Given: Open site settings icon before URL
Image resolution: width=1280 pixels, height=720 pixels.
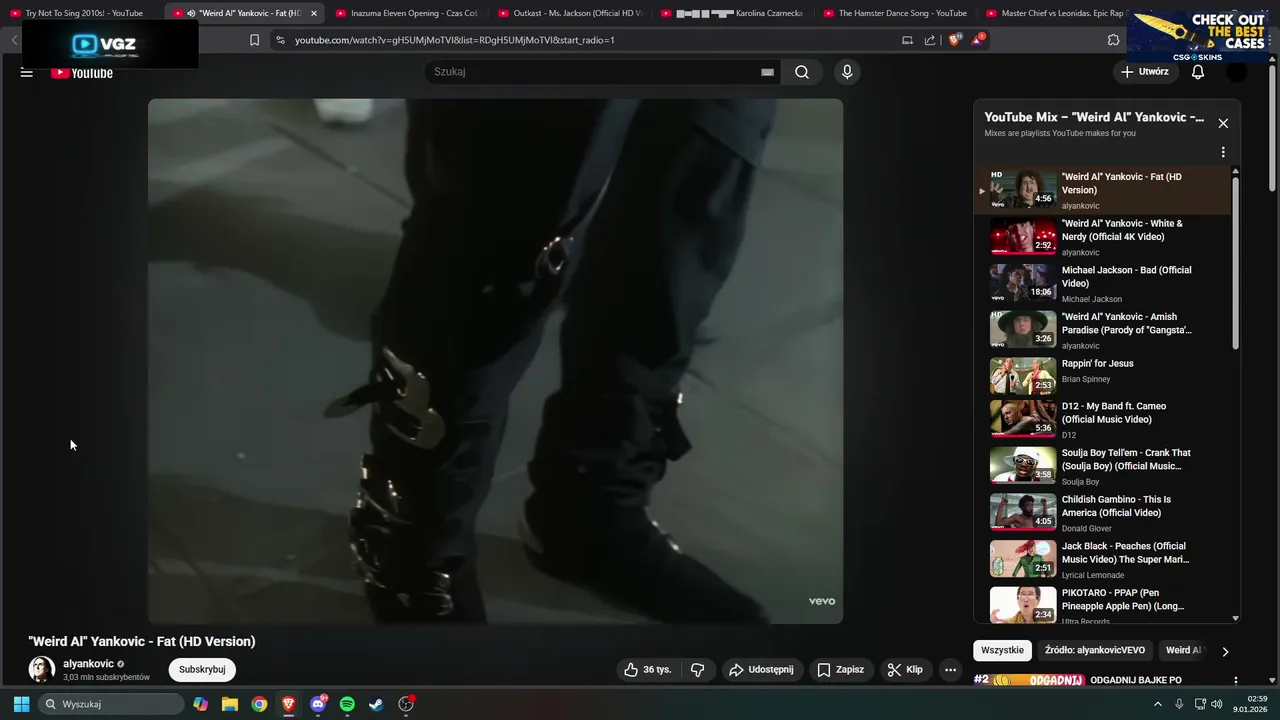Looking at the screenshot, I should tap(280, 40).
